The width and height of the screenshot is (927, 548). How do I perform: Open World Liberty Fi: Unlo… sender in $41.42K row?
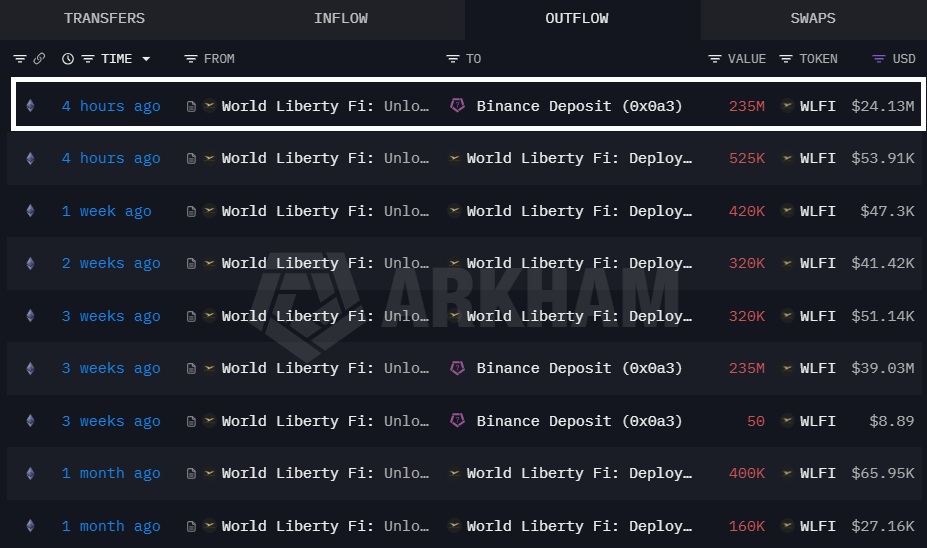(325, 263)
